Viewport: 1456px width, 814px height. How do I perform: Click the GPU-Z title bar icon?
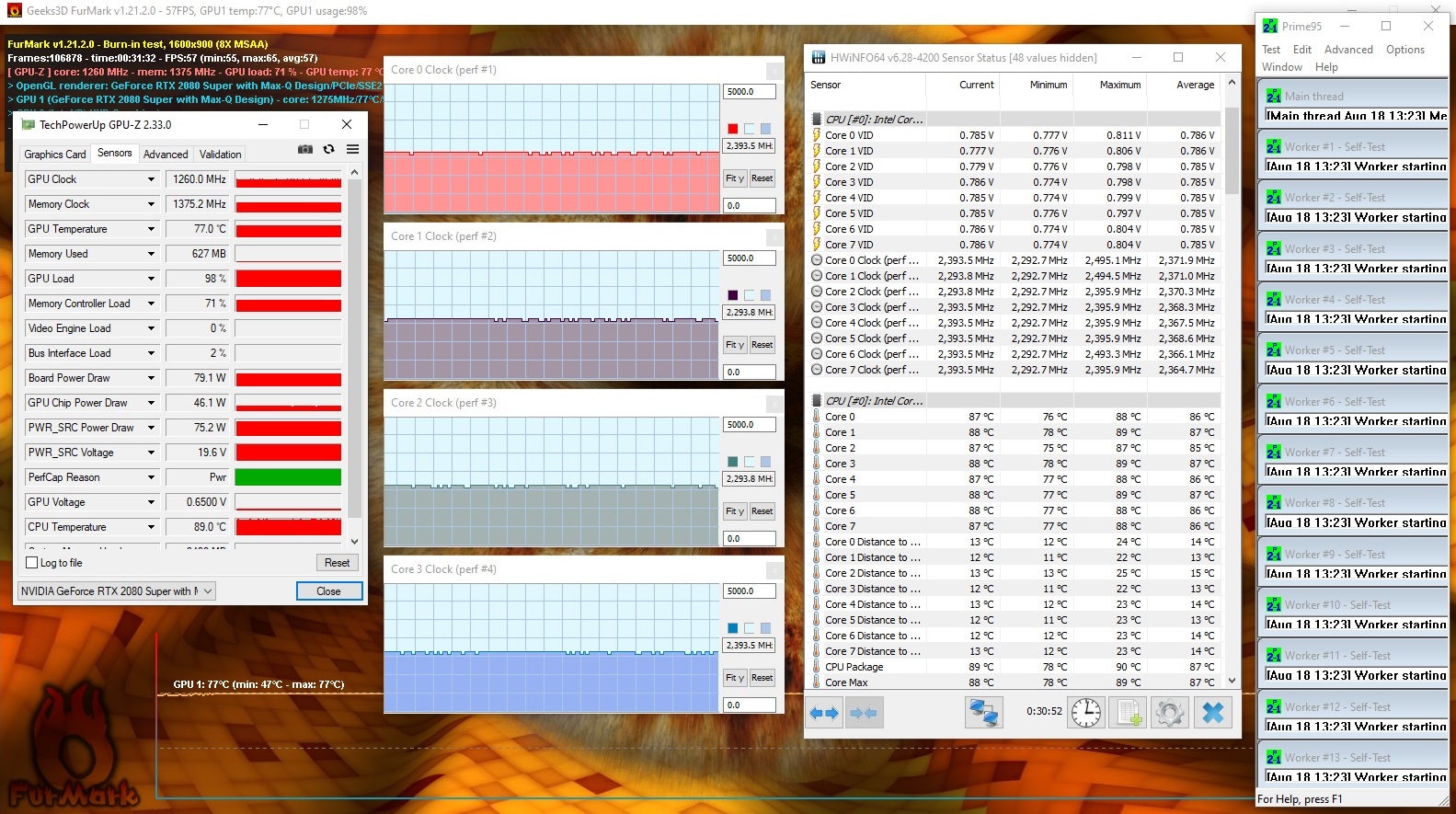(28, 124)
